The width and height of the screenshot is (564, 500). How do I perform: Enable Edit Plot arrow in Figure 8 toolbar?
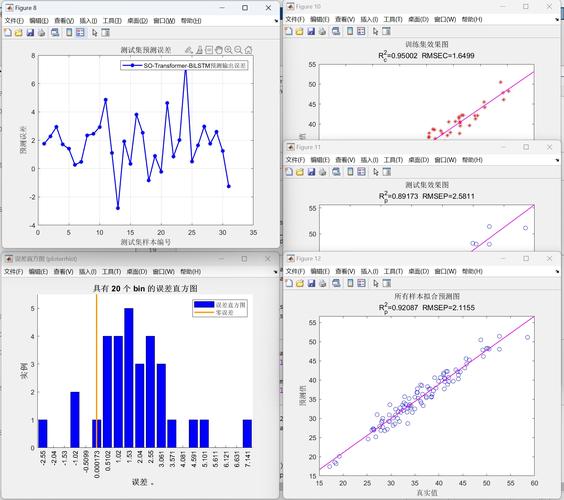pyautogui.click(x=94, y=33)
